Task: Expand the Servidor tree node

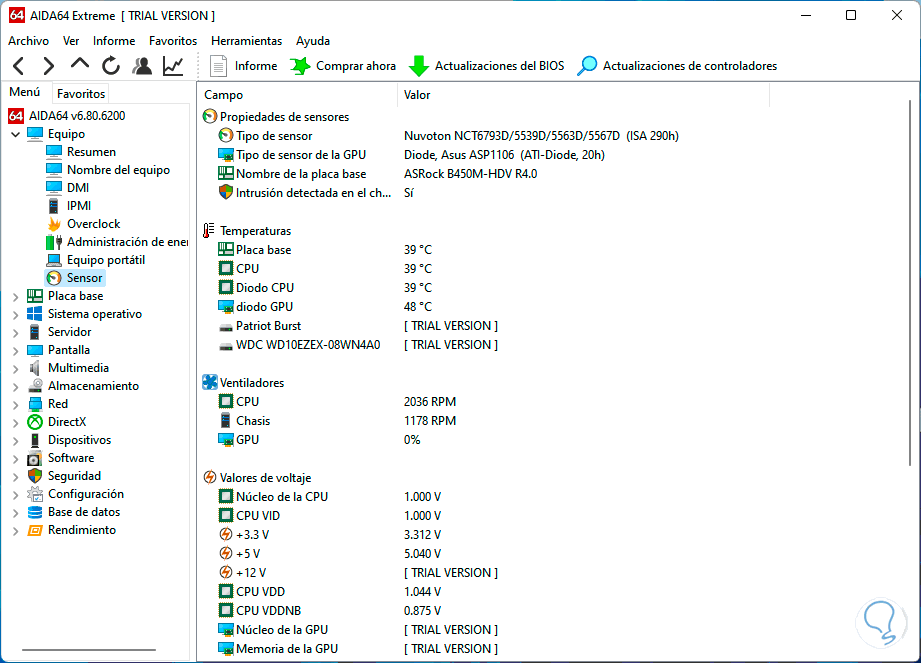Action: pos(15,332)
